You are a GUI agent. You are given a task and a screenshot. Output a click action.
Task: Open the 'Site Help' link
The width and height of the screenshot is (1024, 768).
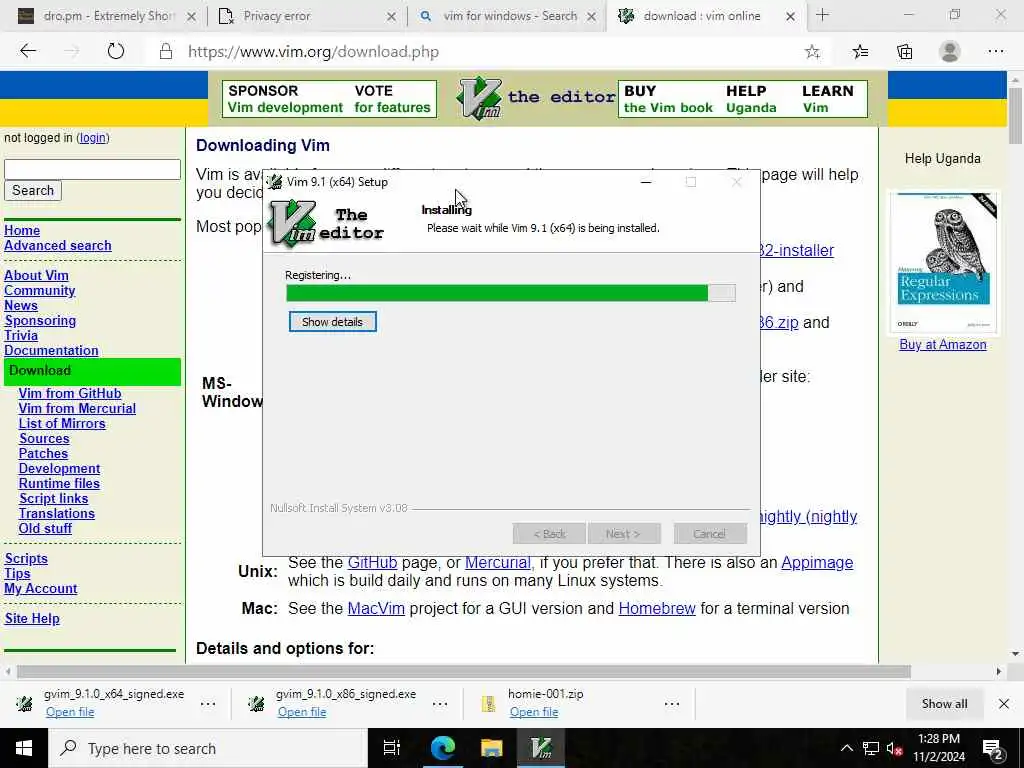pyautogui.click(x=32, y=619)
